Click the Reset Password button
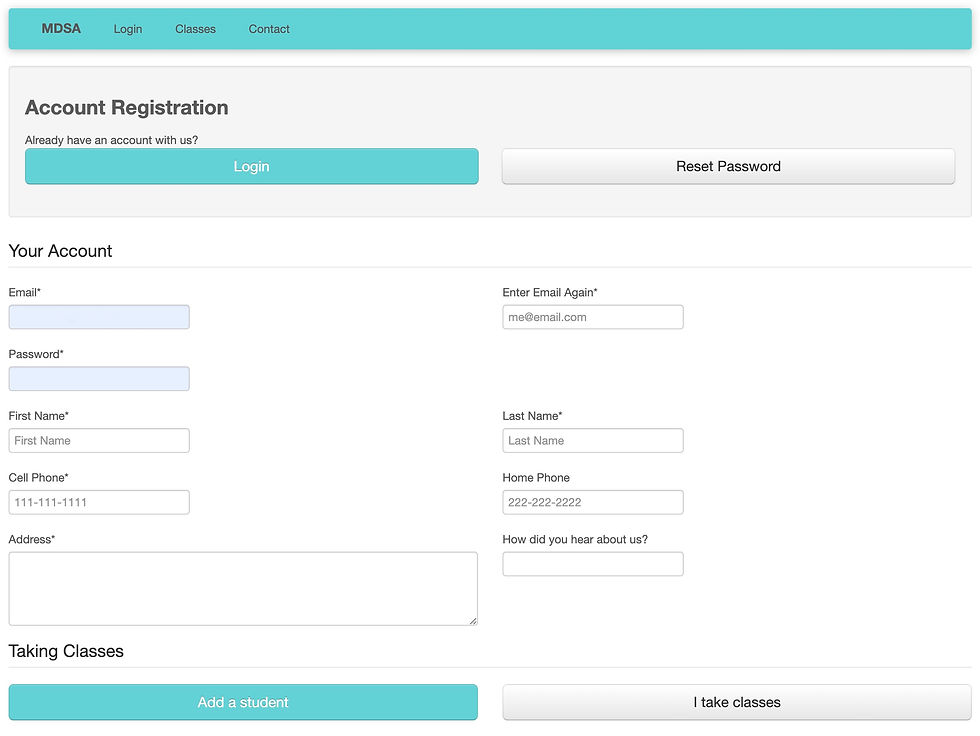The height and width of the screenshot is (736, 980). tap(728, 166)
